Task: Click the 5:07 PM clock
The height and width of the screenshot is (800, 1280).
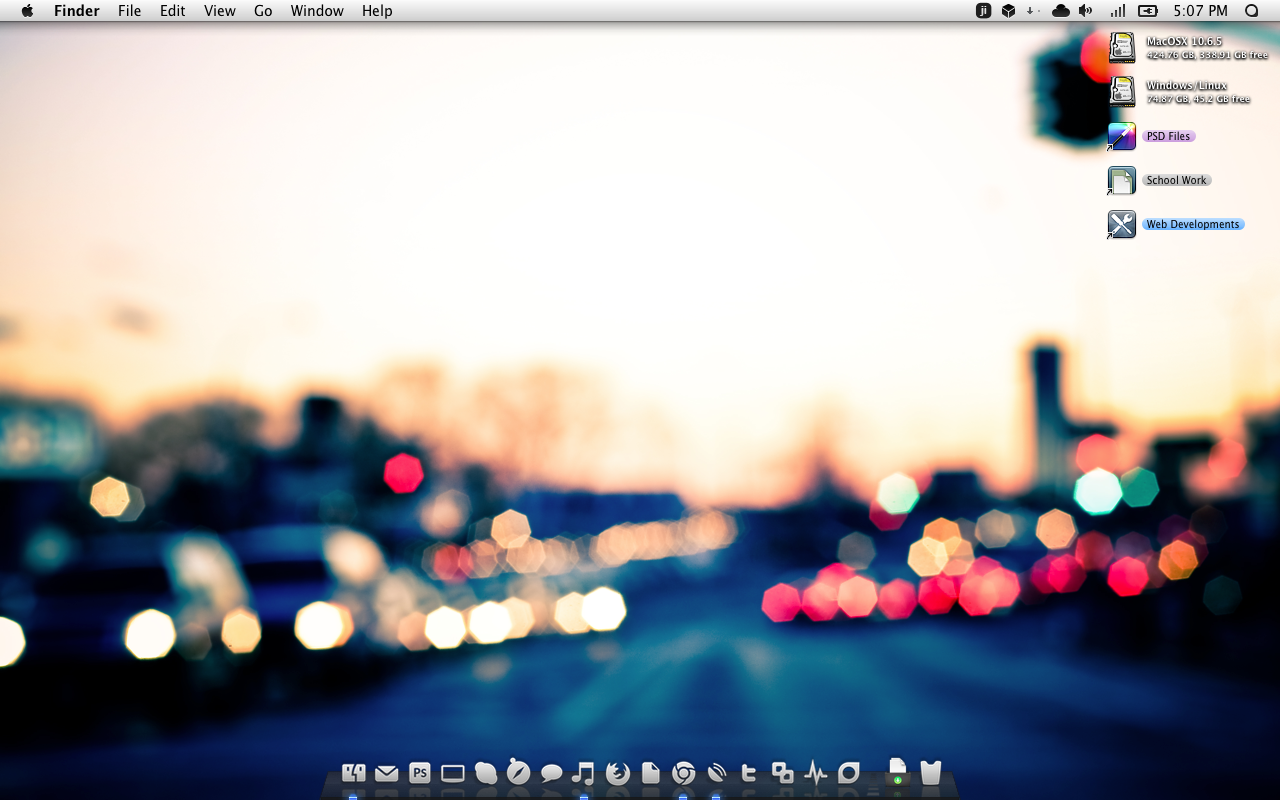Action: click(1200, 11)
